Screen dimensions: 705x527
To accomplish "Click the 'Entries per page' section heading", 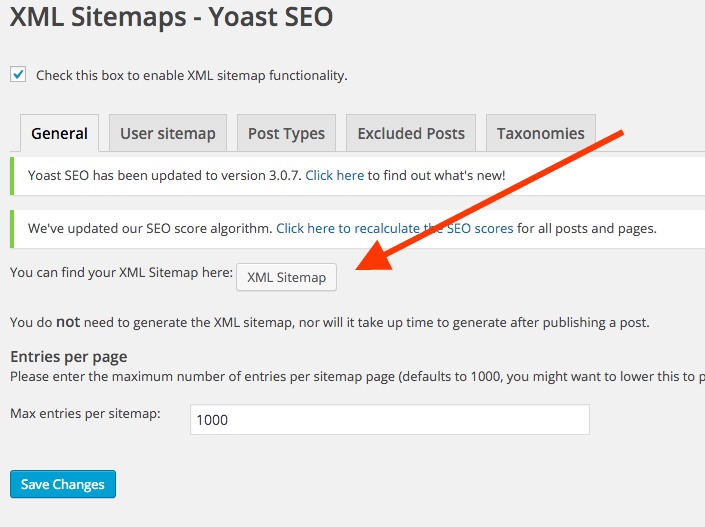I will [69, 357].
